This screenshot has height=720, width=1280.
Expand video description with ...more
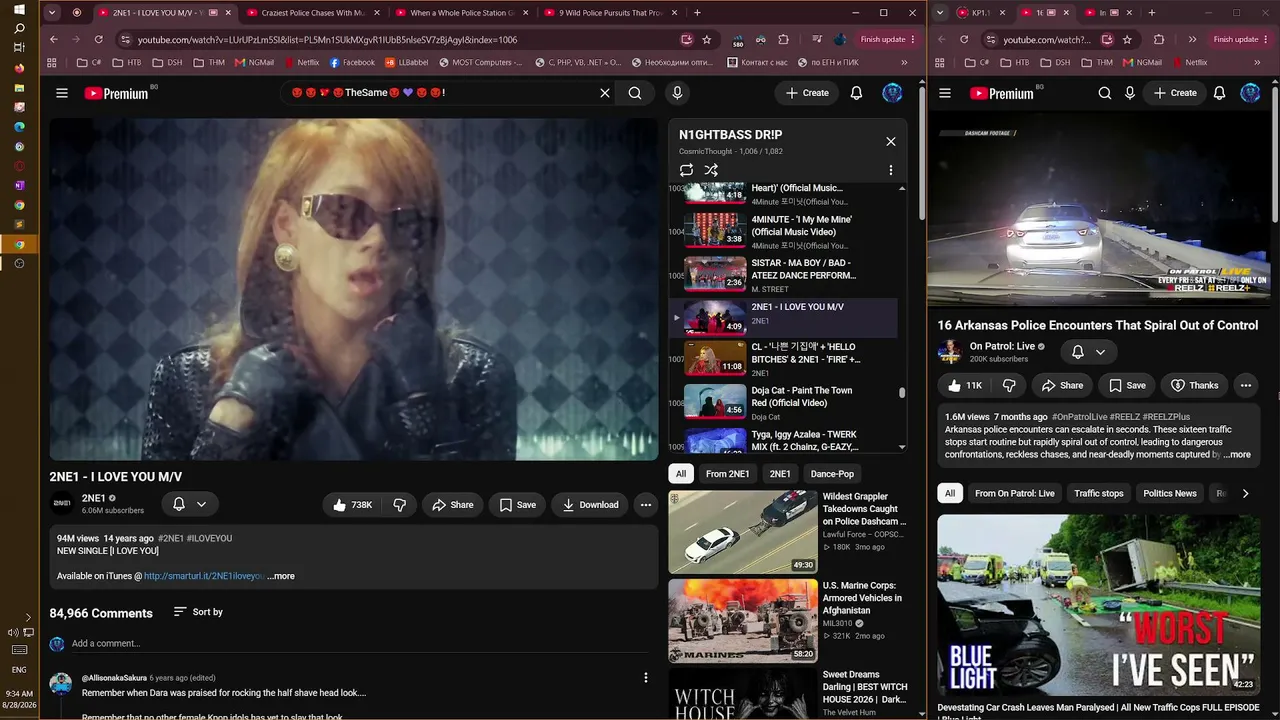[x=281, y=576]
